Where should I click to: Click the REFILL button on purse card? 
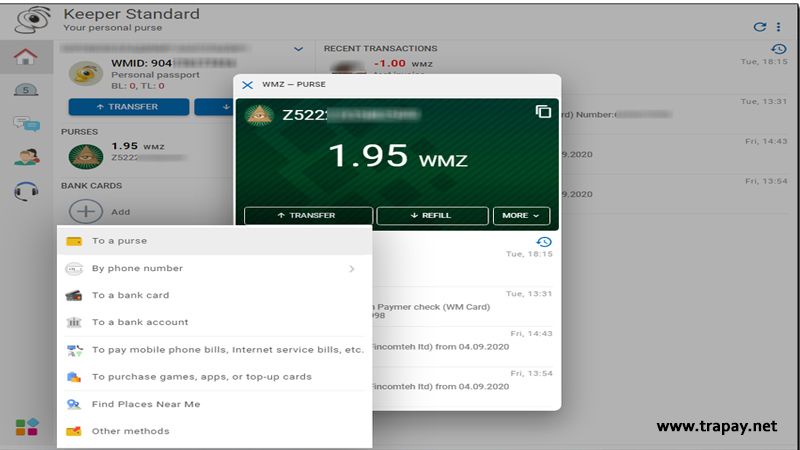point(432,215)
